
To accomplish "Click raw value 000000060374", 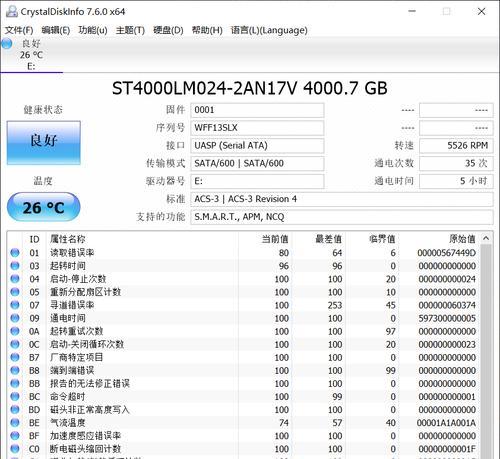I will pos(447,305).
